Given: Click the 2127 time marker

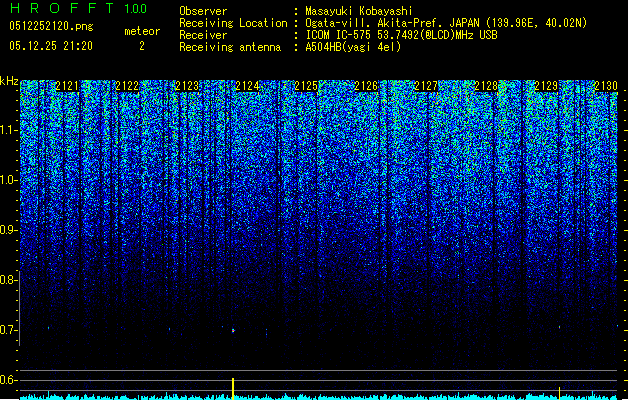Looking at the screenshot, I should (426, 86).
